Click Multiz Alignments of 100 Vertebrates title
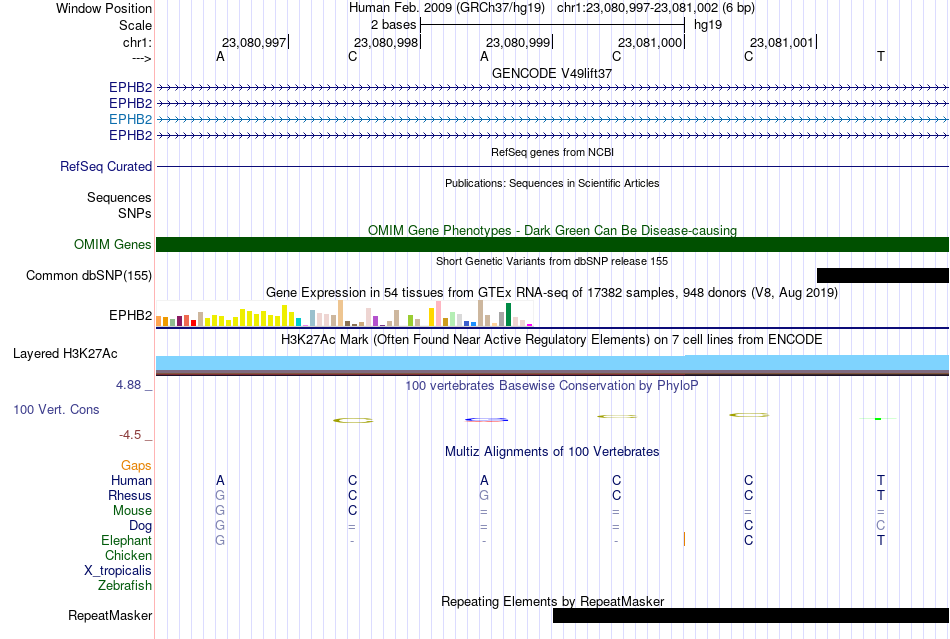This screenshot has height=639, width=950. click(552, 451)
